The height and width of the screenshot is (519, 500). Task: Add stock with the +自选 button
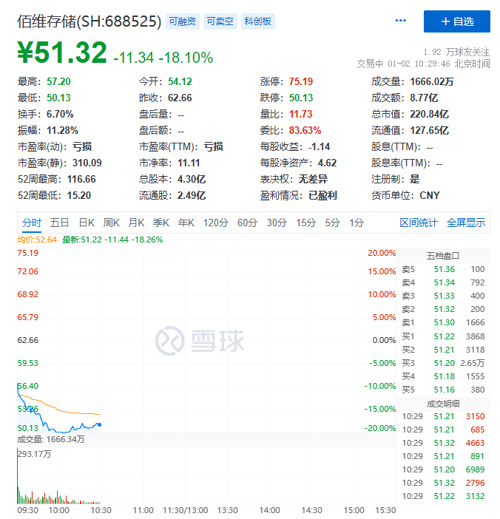point(457,21)
